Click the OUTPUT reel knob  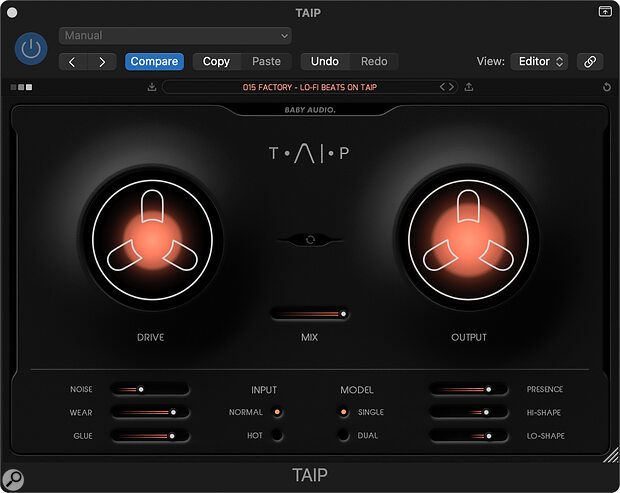tap(468, 240)
